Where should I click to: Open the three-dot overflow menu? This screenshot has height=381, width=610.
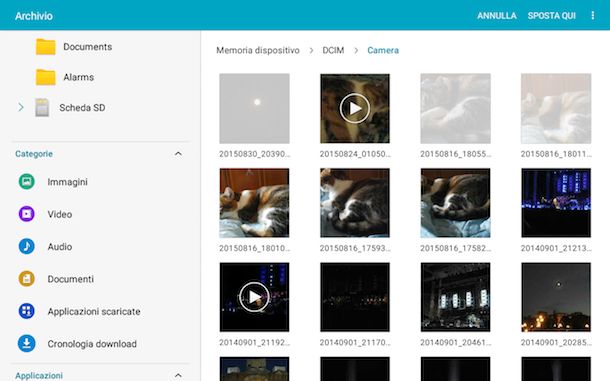coord(592,16)
